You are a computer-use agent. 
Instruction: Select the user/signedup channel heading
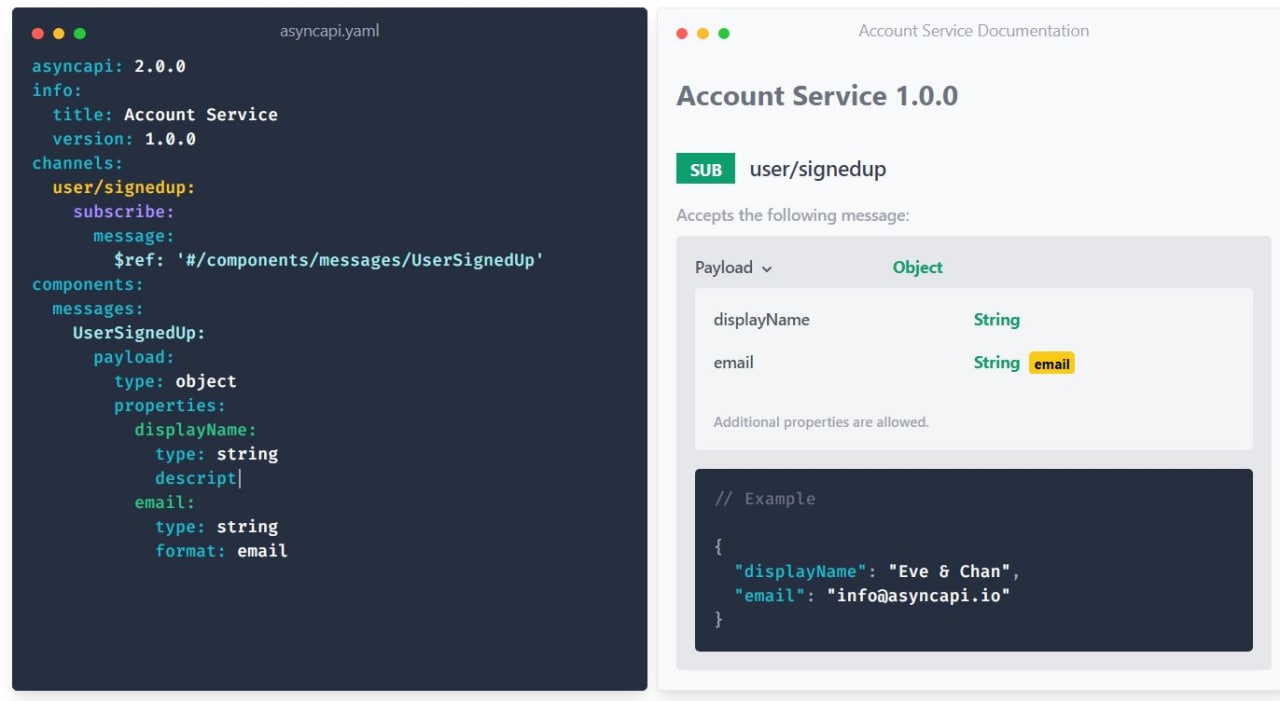(817, 169)
